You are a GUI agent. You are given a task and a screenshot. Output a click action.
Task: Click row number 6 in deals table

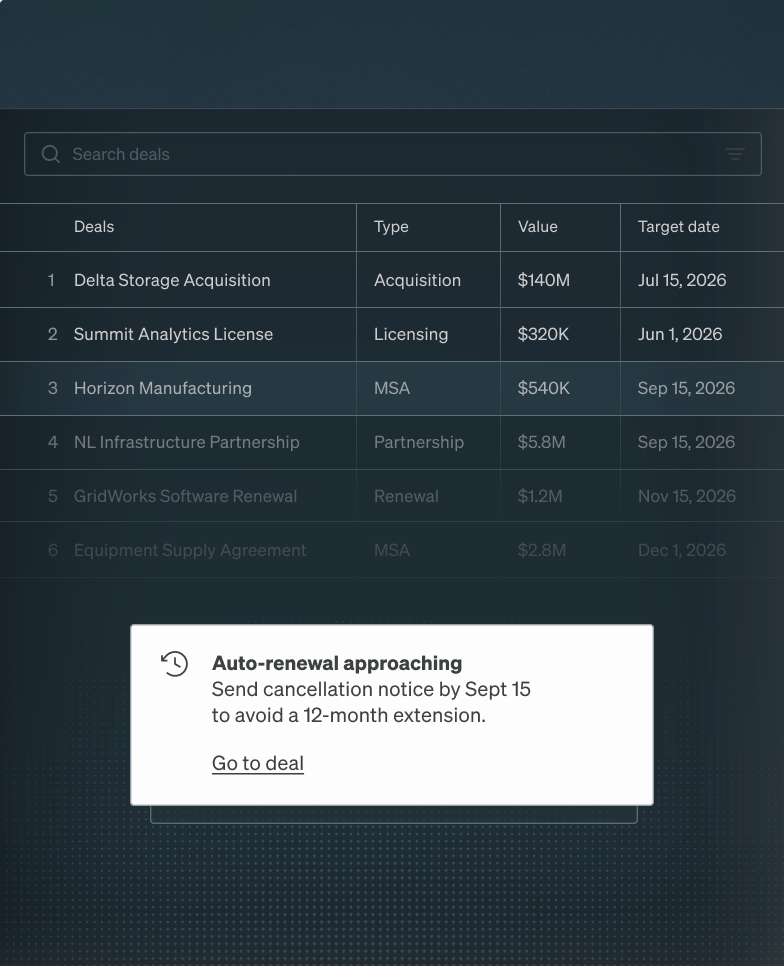53,550
